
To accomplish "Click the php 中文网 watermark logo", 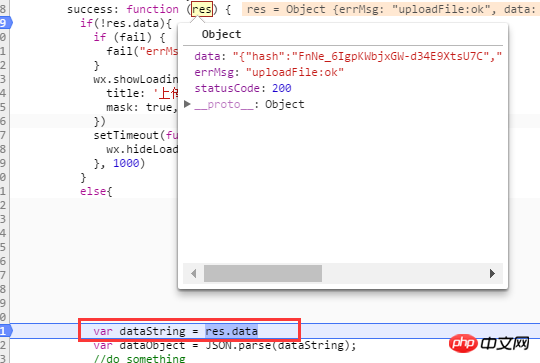I will (489, 343).
